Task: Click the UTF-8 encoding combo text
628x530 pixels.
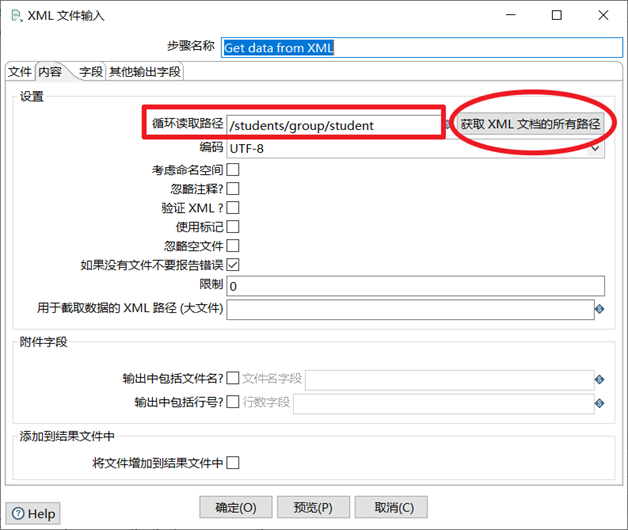Action: tap(247, 149)
